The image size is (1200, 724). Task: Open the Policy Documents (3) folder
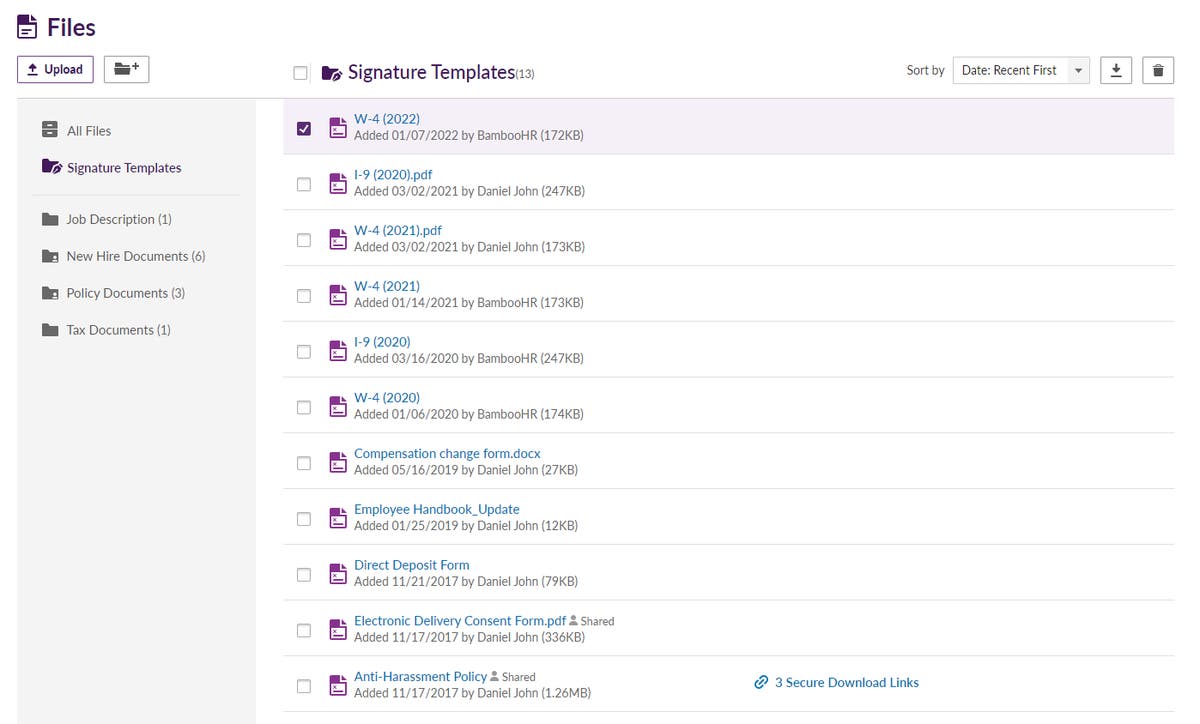[x=125, y=293]
